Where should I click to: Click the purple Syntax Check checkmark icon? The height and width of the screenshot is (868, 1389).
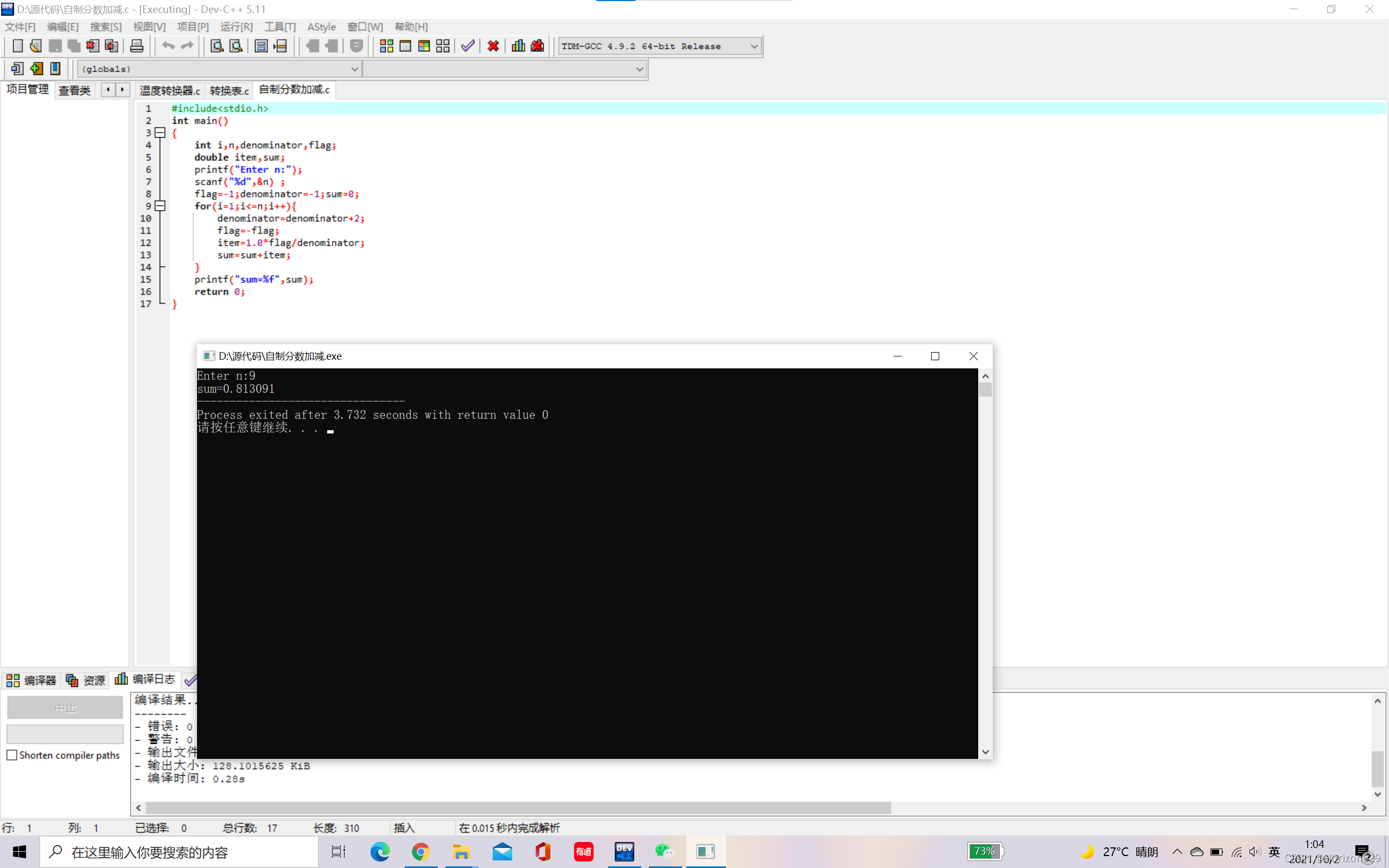point(468,46)
